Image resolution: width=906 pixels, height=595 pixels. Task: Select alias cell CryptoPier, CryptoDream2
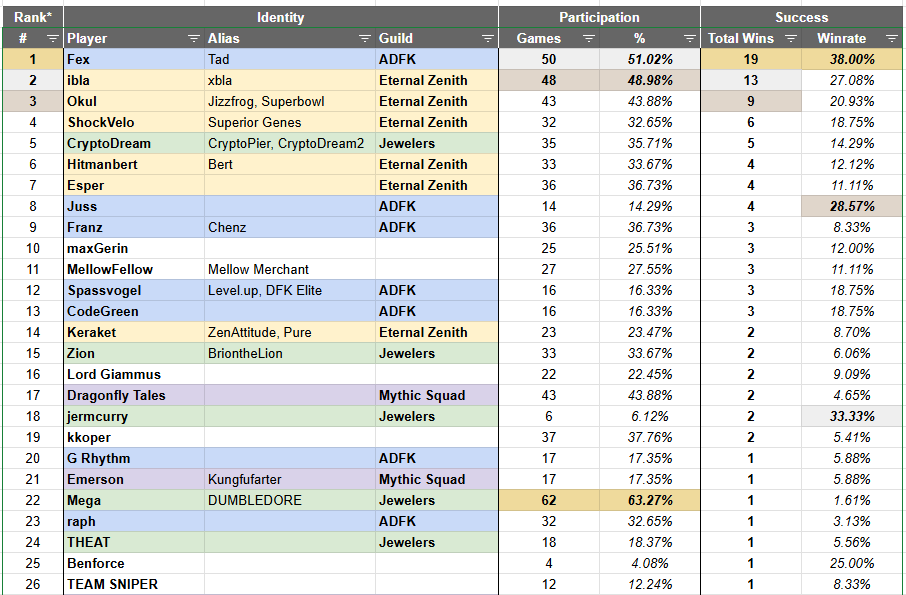tap(290, 143)
